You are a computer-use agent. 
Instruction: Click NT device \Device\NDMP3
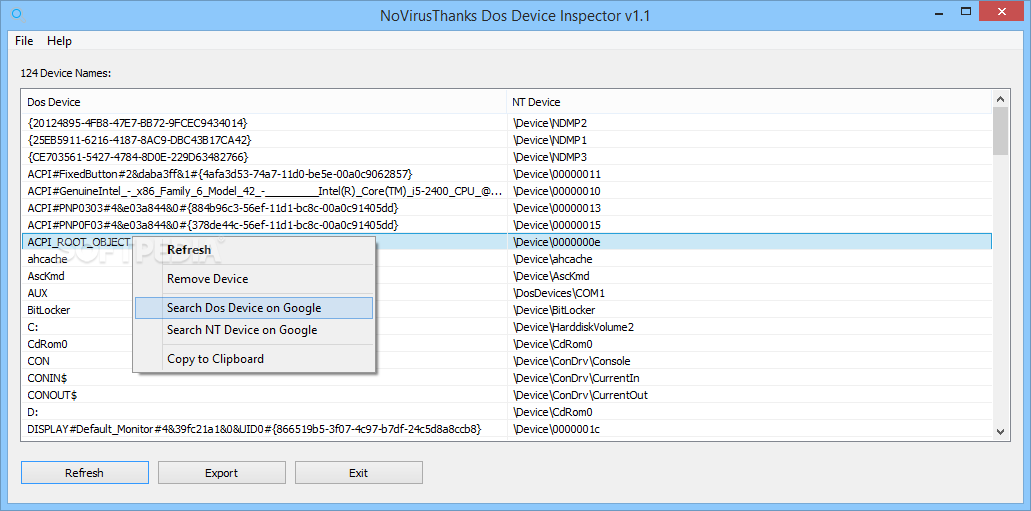[x=550, y=157]
